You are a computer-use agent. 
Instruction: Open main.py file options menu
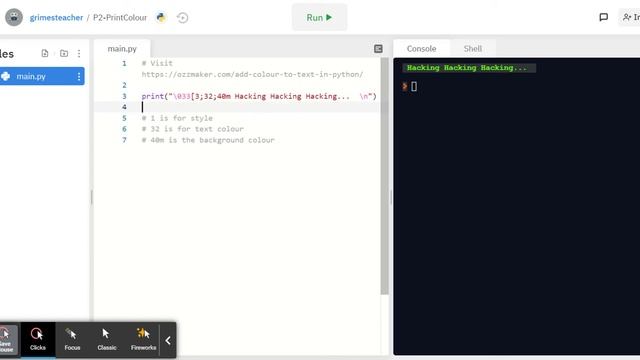coord(79,76)
